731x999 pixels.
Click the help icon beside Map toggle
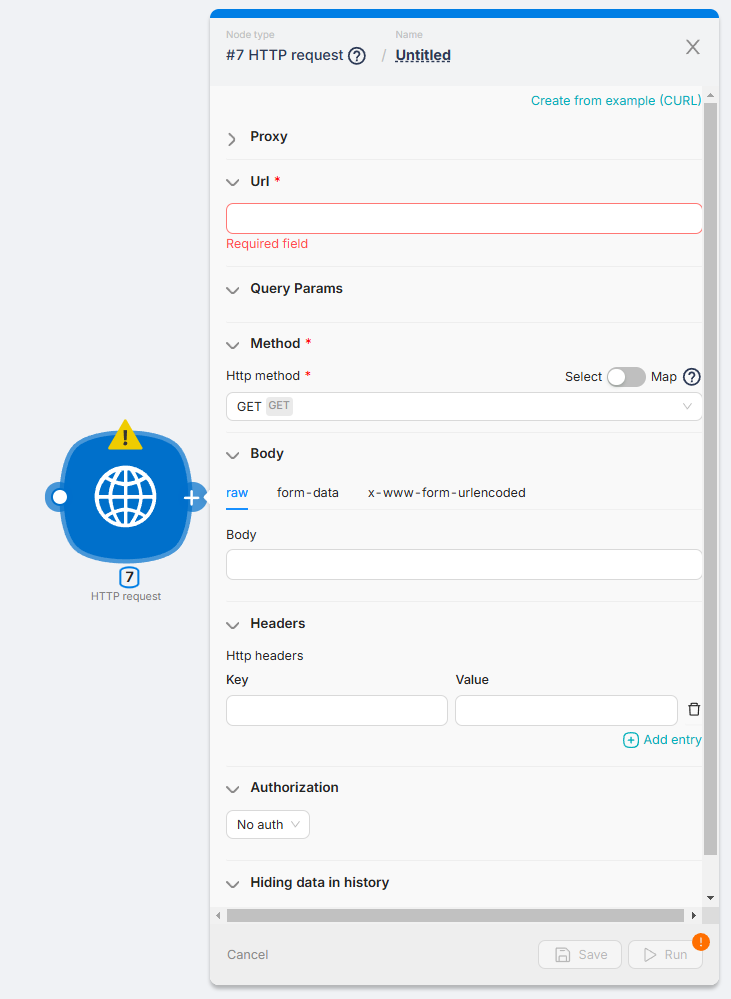click(691, 377)
